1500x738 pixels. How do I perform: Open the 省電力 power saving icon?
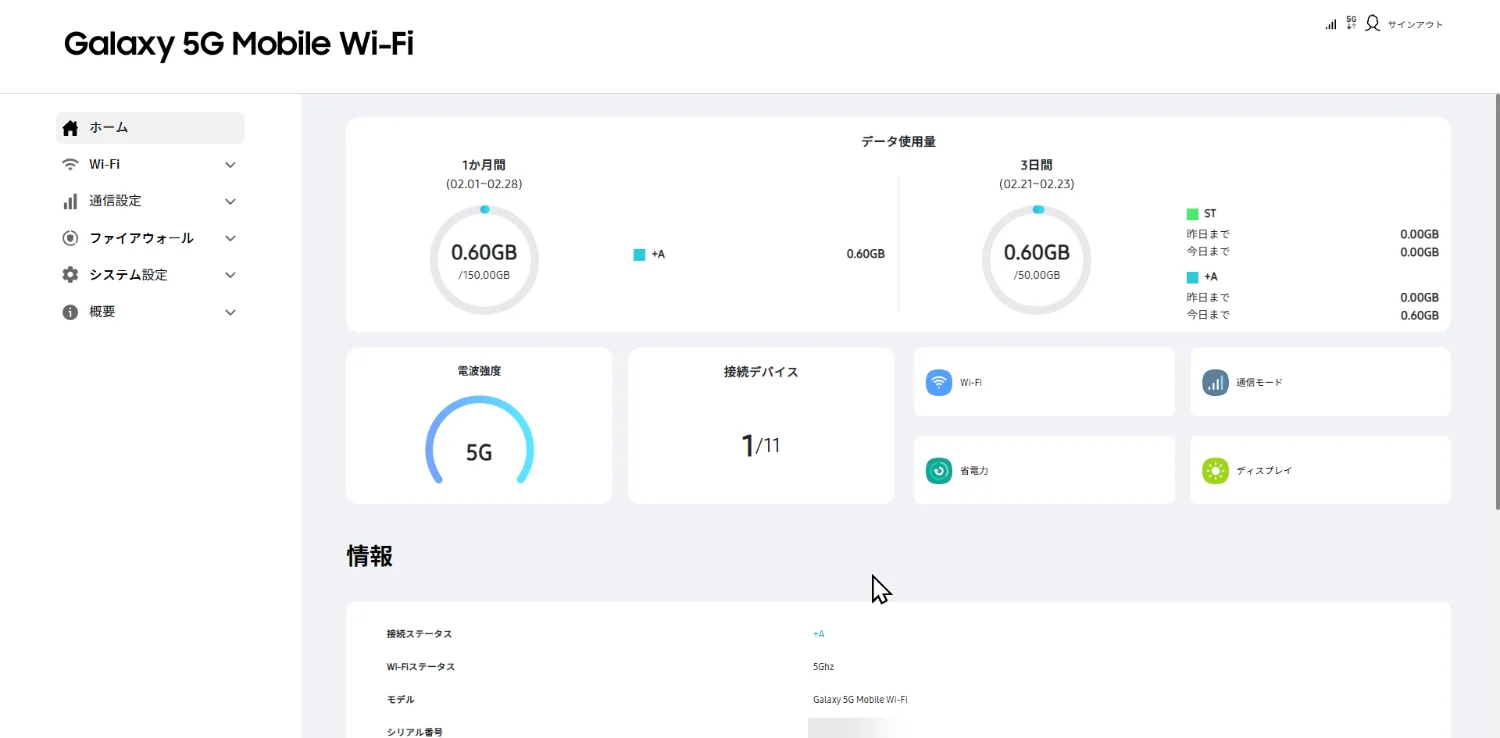938,470
